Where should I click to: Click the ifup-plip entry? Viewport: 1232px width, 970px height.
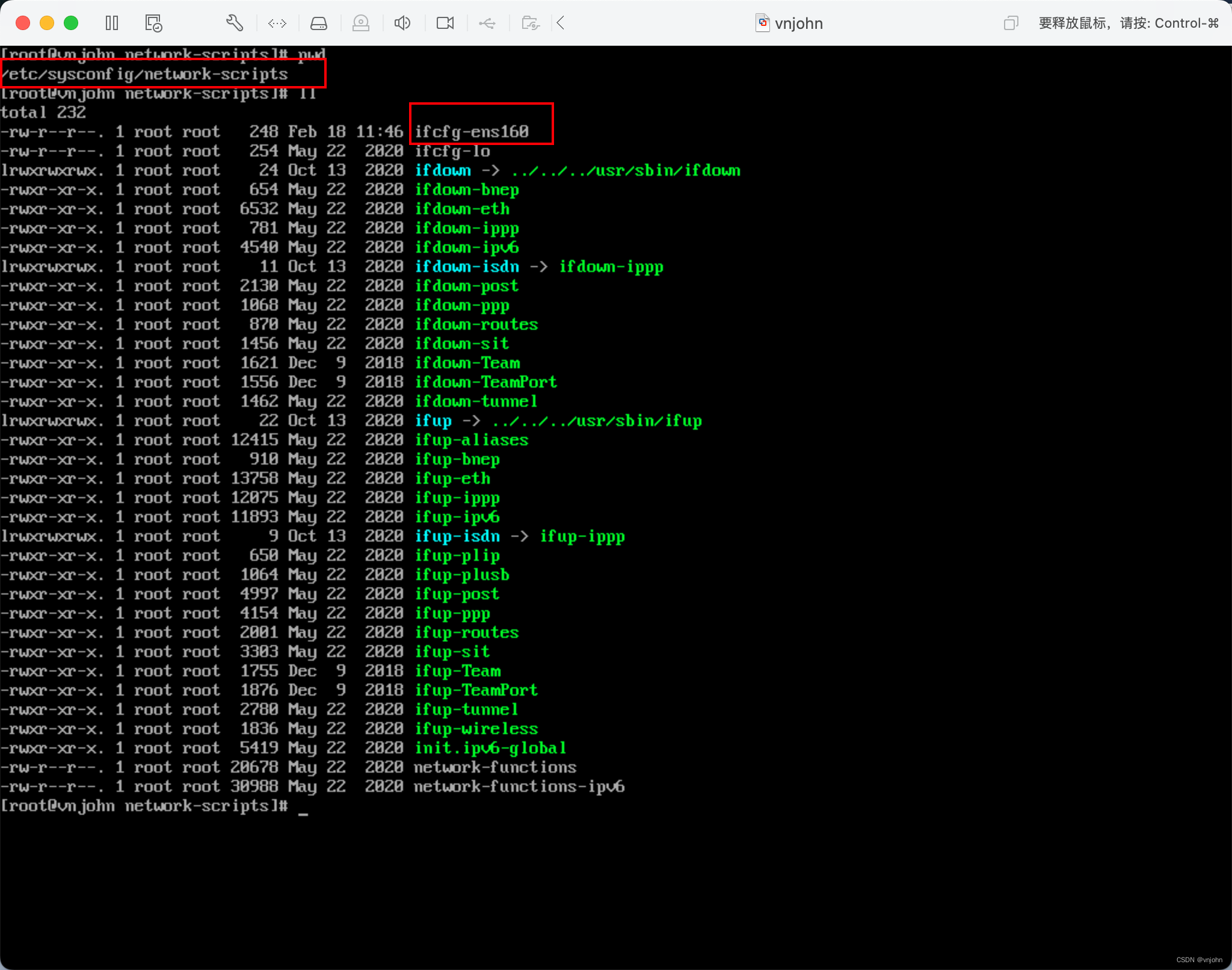tap(457, 555)
